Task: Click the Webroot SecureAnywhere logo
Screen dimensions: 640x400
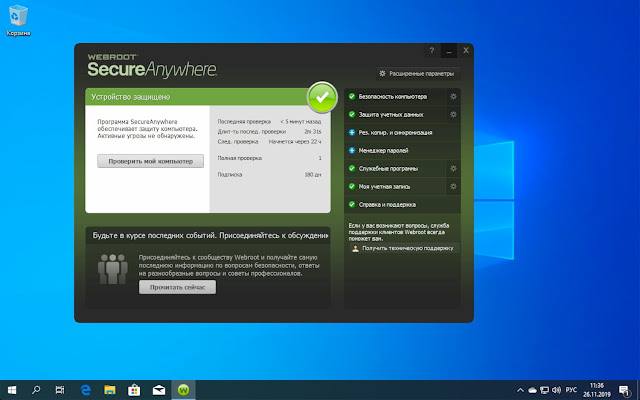Action: pyautogui.click(x=152, y=66)
